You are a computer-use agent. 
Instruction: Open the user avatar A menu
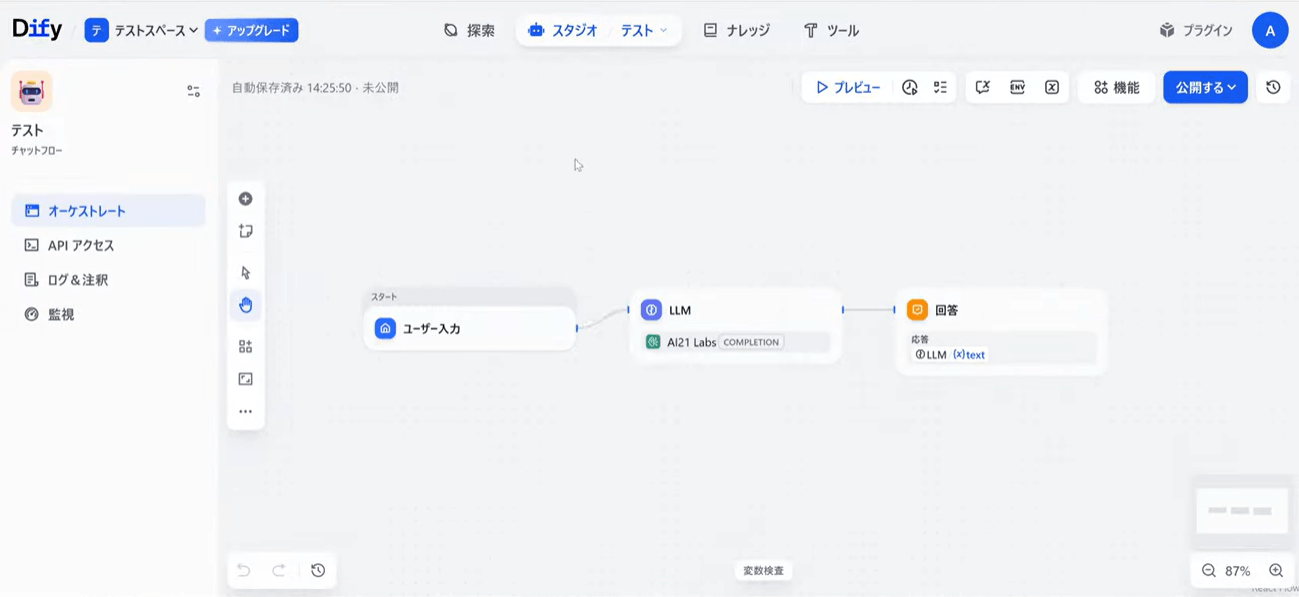[1270, 31]
